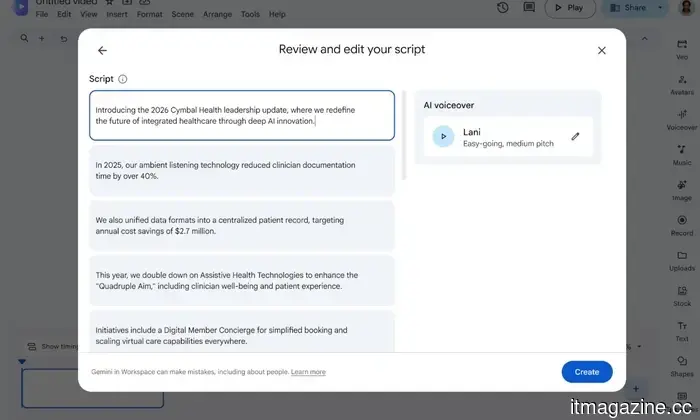The image size is (700, 420).
Task: Click the add scene plus button at bottom right
Action: 636,389
